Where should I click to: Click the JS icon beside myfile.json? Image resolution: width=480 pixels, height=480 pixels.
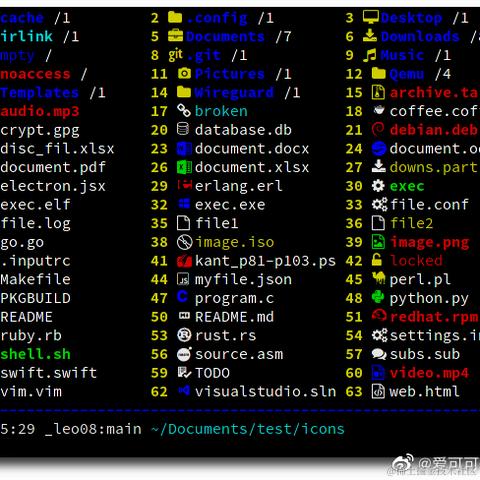[183, 279]
